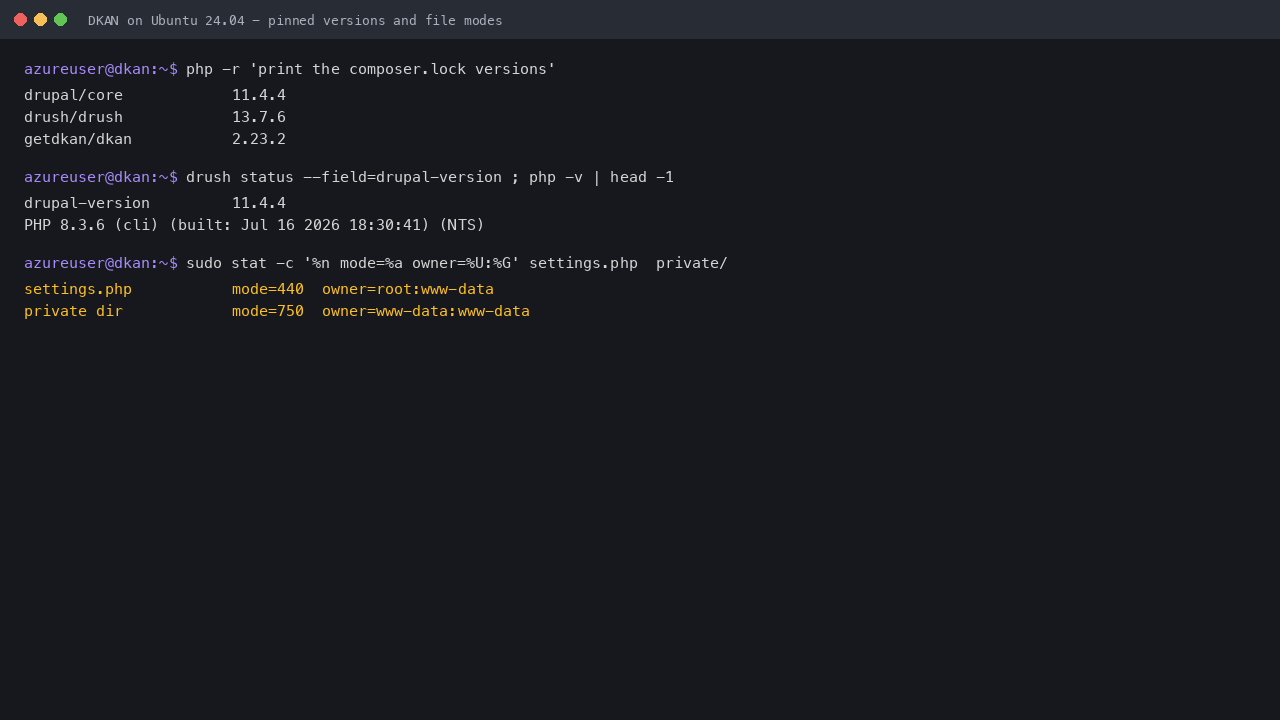Image resolution: width=1280 pixels, height=720 pixels.
Task: Click 'private/' argument in the stat command
Action: [692, 263]
